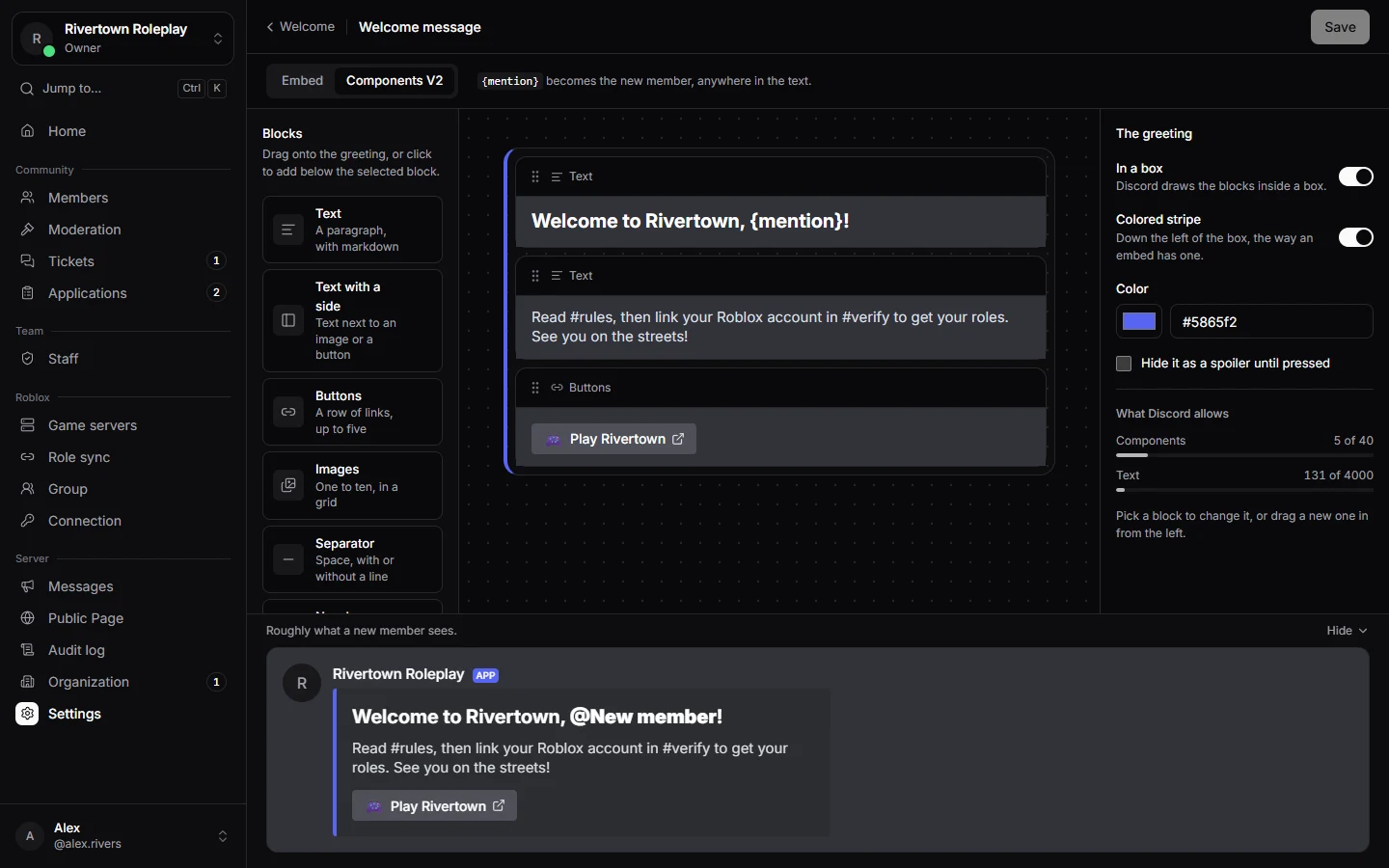
Task: Open the Jump to search box
Action: (123, 89)
